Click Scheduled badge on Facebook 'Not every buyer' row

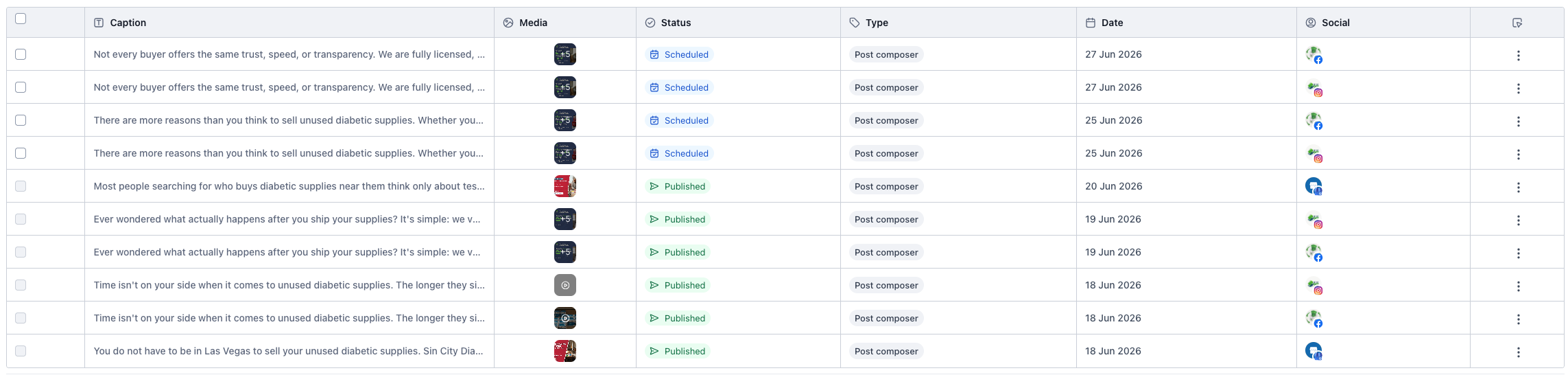point(679,54)
